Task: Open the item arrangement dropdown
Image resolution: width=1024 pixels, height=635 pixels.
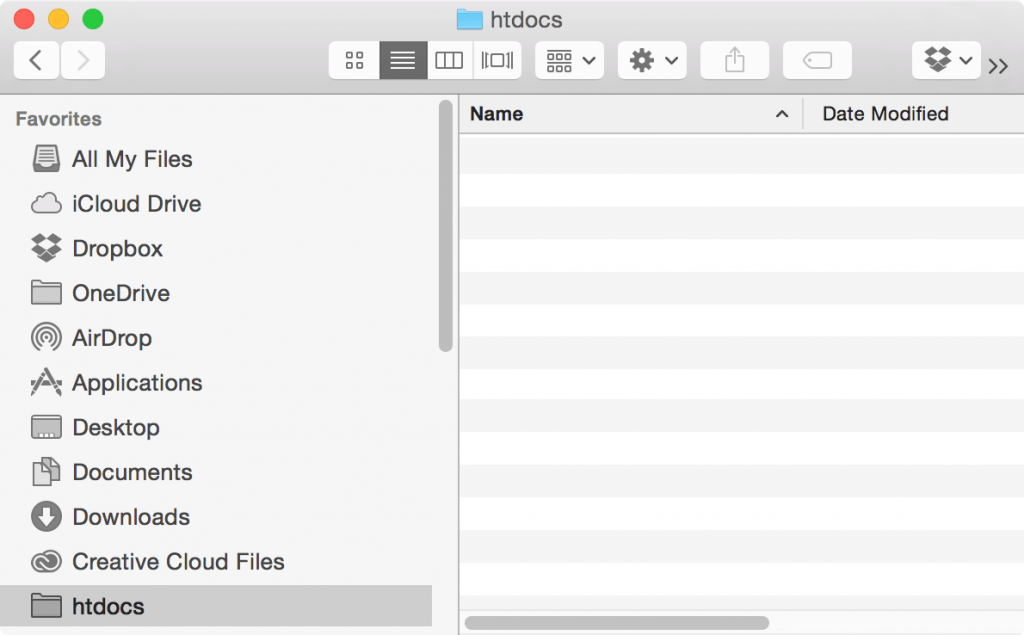Action: pyautogui.click(x=569, y=61)
